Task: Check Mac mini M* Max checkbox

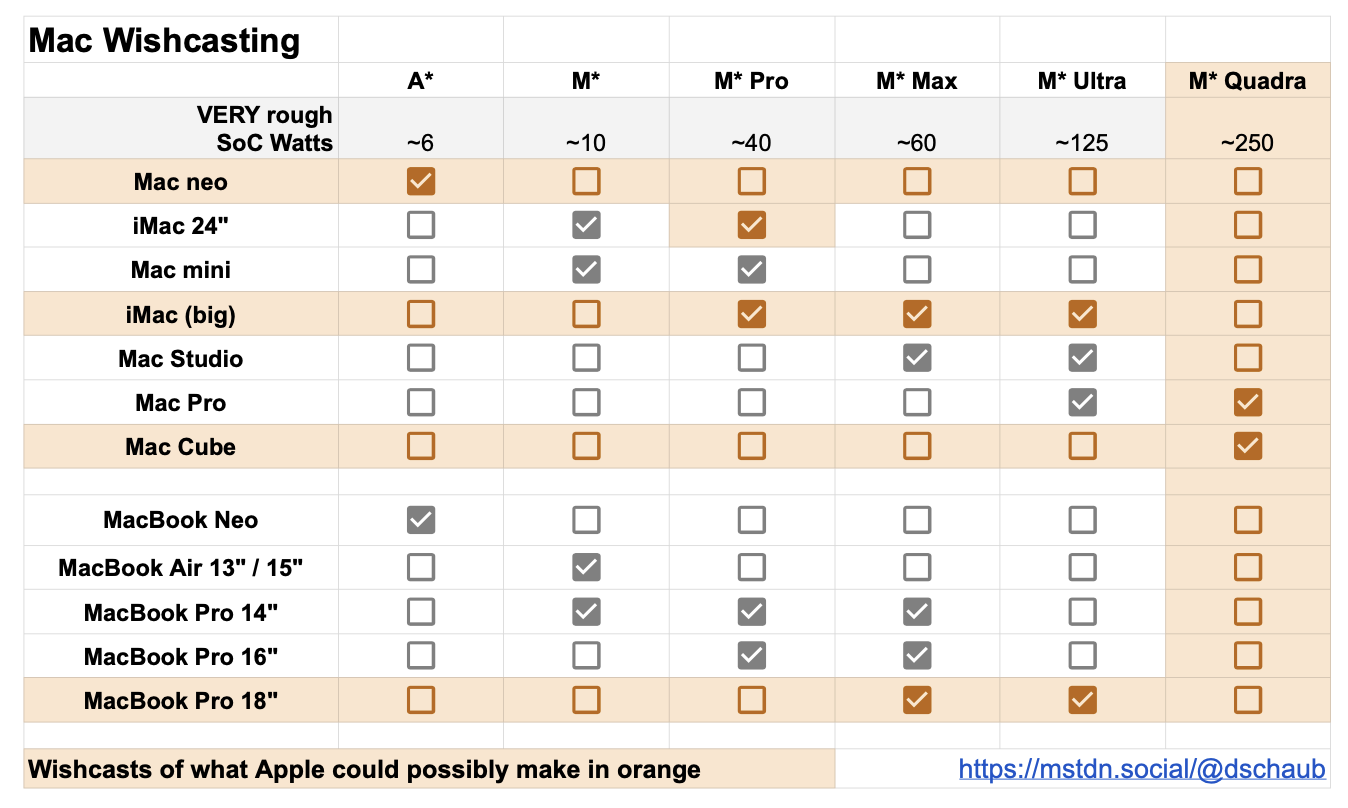Action: (x=917, y=270)
